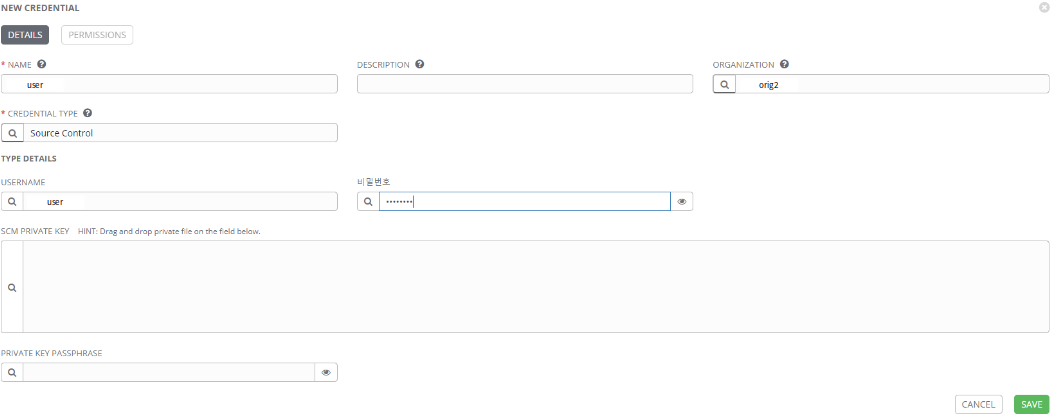Select the Details tab
1058x420 pixels.
(25, 35)
